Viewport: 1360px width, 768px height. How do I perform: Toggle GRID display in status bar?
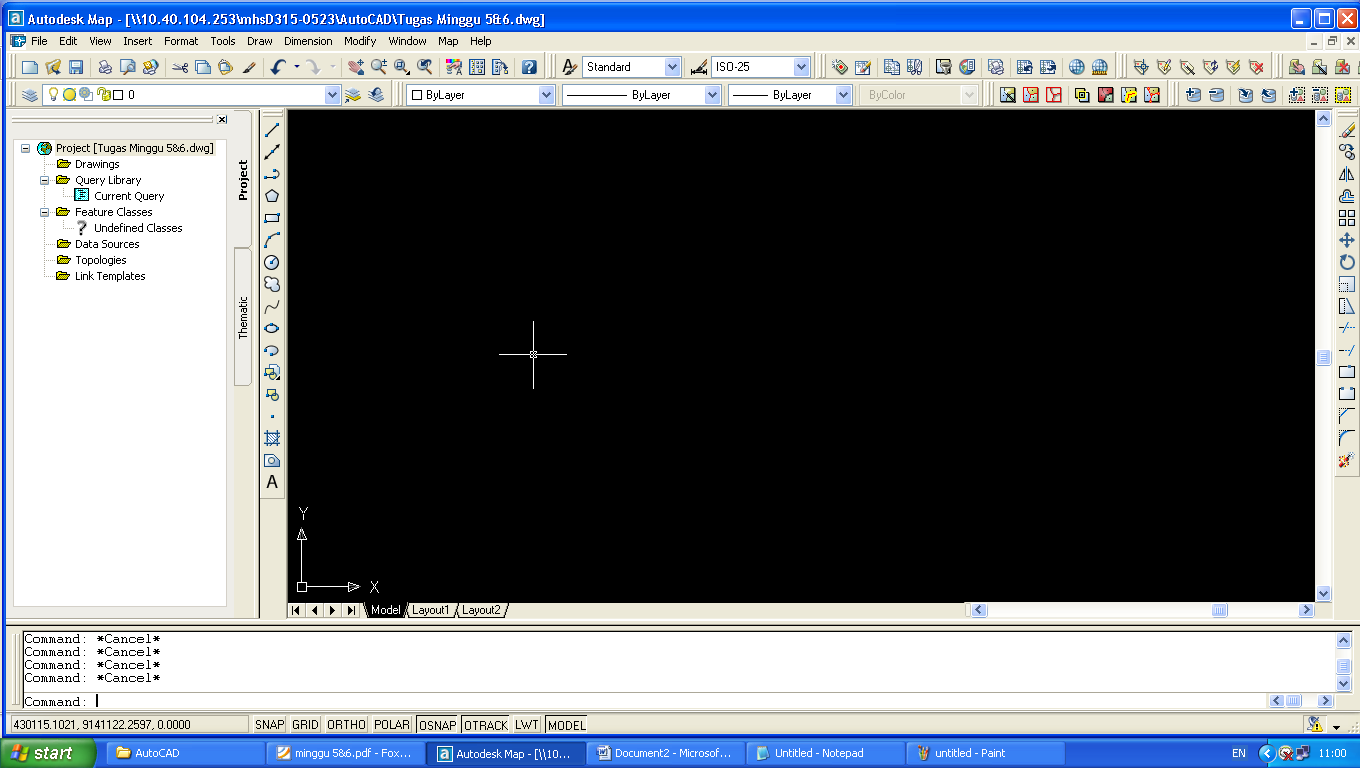[x=305, y=725]
